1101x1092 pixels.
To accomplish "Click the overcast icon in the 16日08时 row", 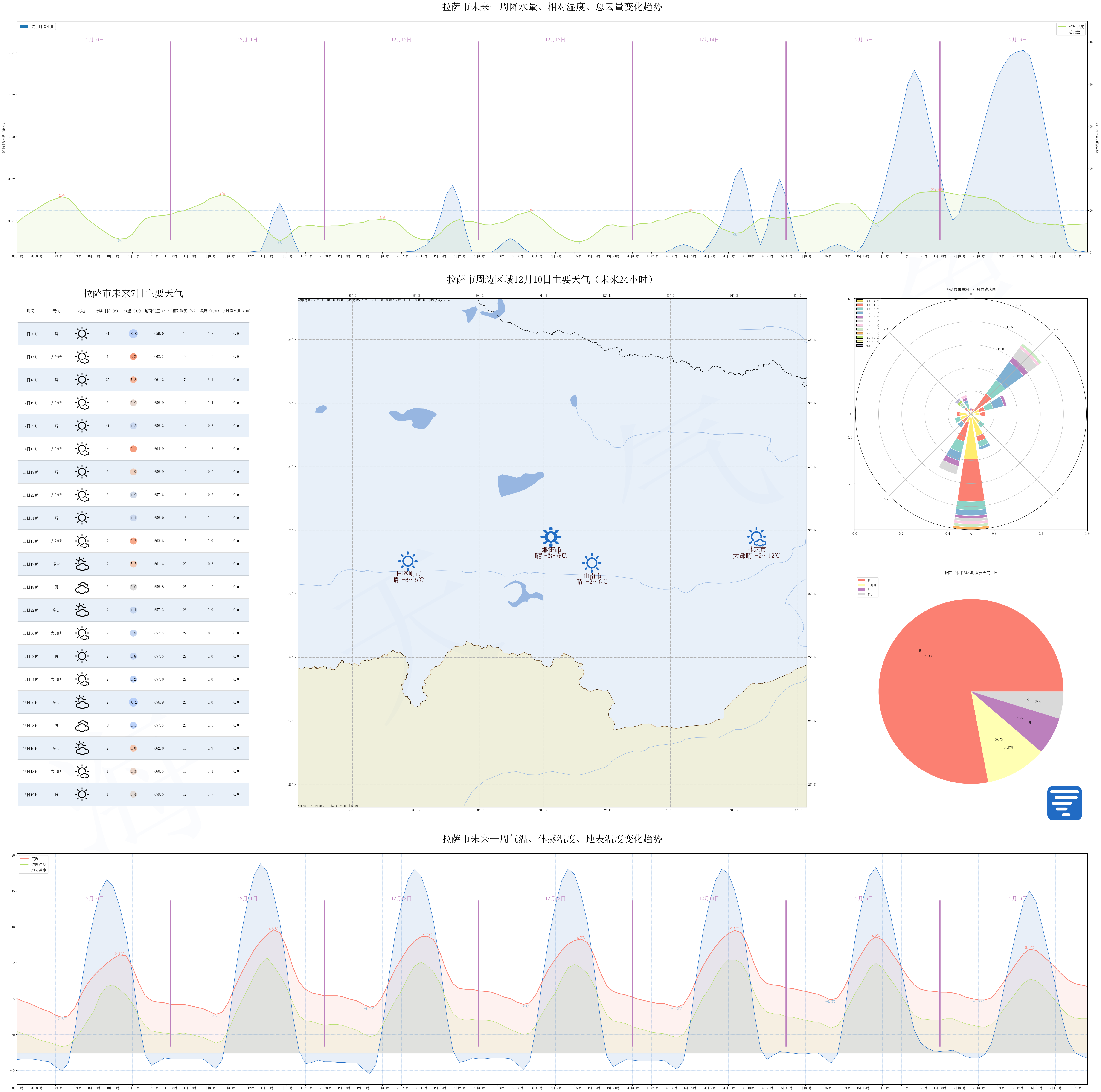I will [82, 726].
